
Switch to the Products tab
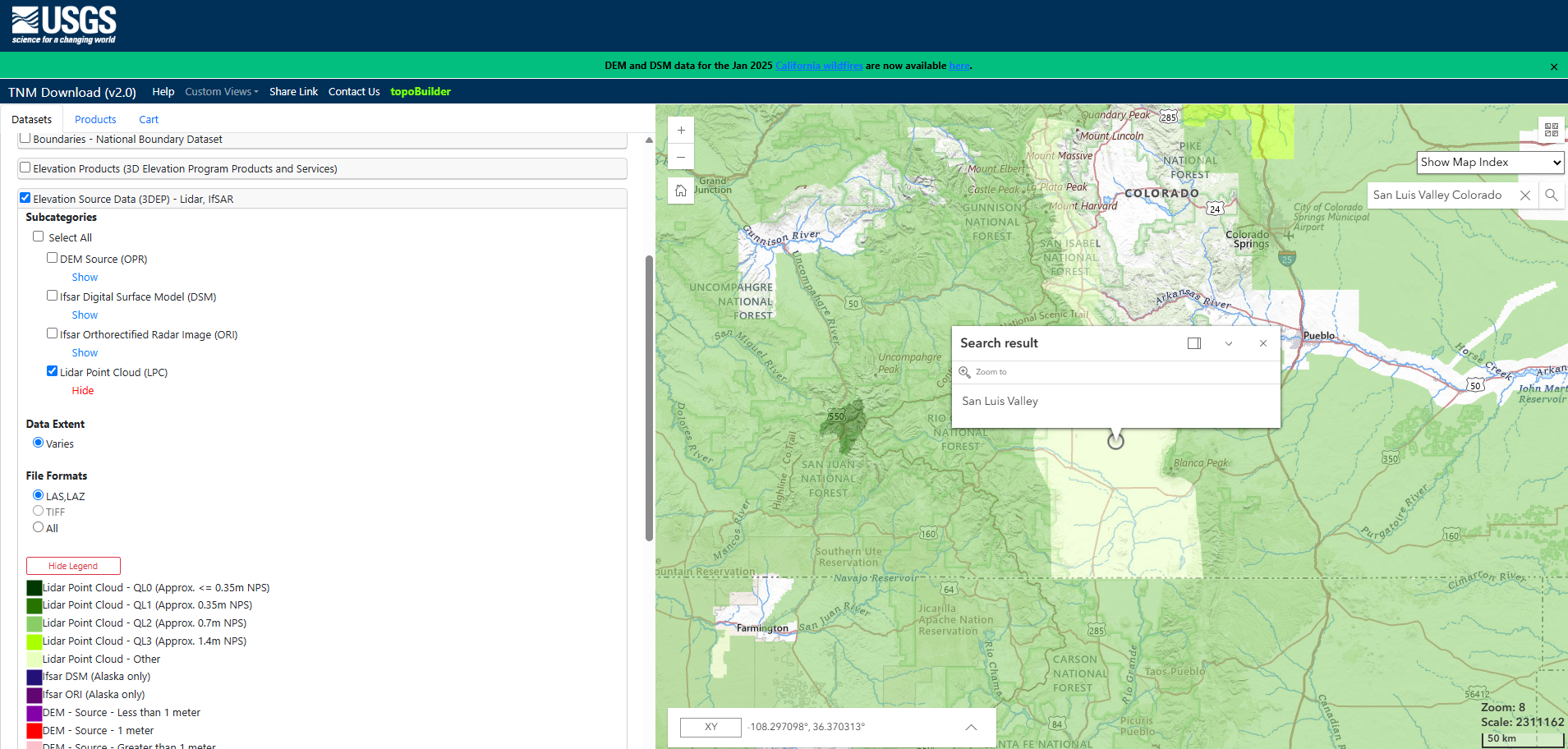pos(95,120)
